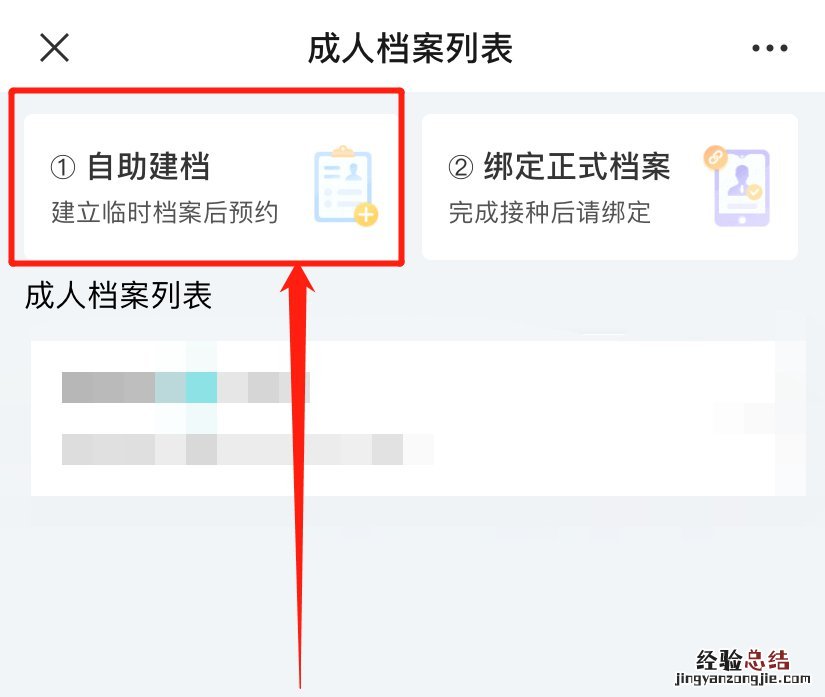Screen dimensions: 825x697
Task: Open the three-dot more options menu
Action: [x=769, y=48]
